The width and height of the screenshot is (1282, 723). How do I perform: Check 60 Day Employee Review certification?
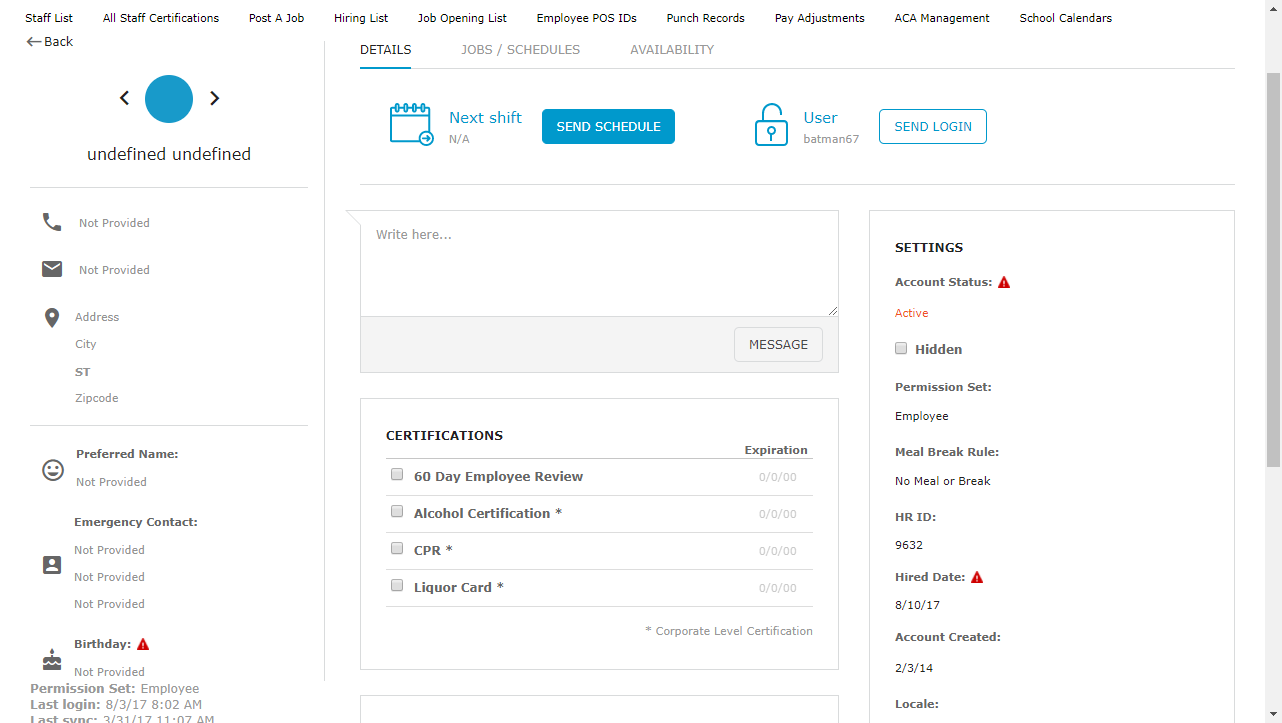click(x=397, y=475)
